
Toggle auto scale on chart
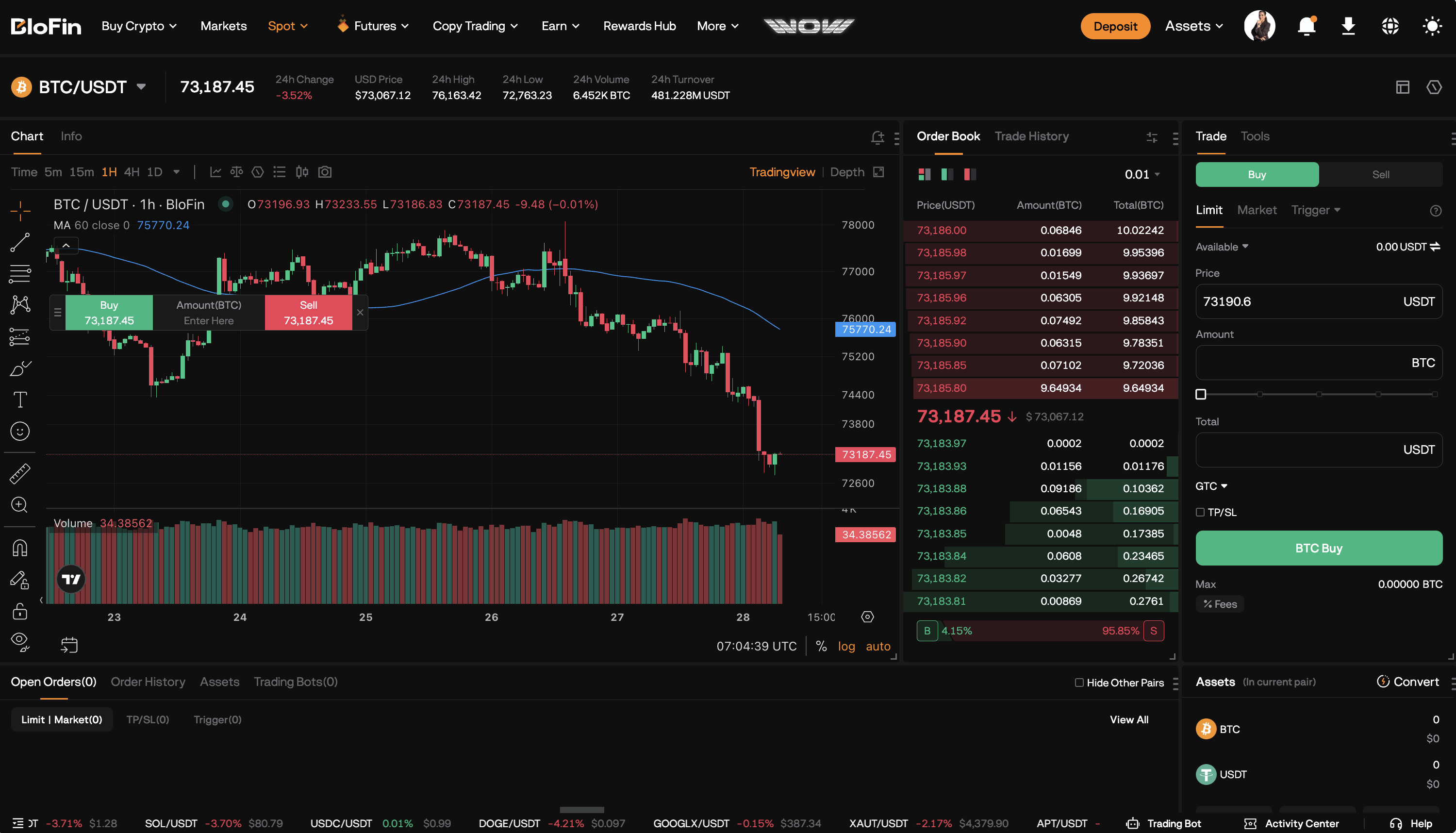[878, 646]
